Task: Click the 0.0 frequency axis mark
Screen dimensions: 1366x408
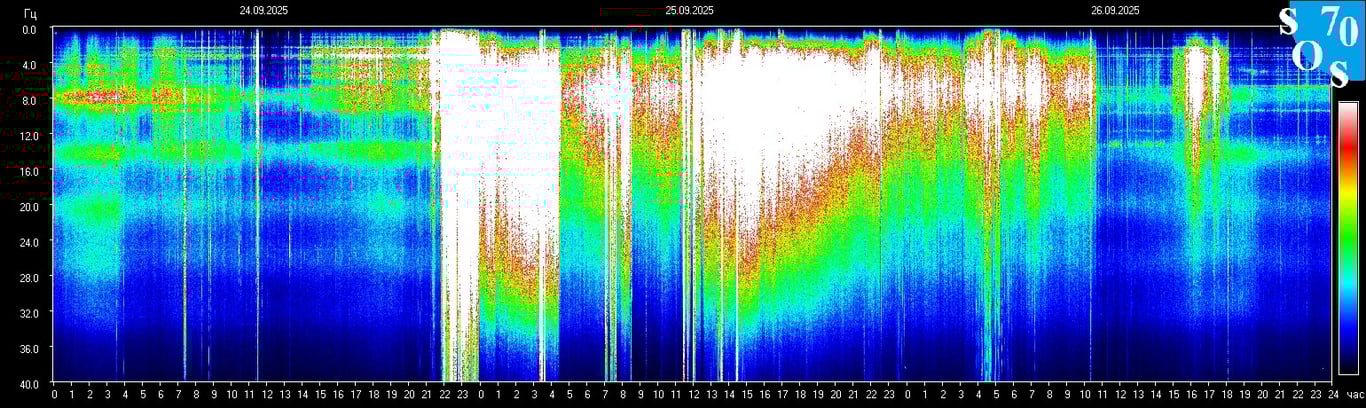Action: [x=30, y=30]
